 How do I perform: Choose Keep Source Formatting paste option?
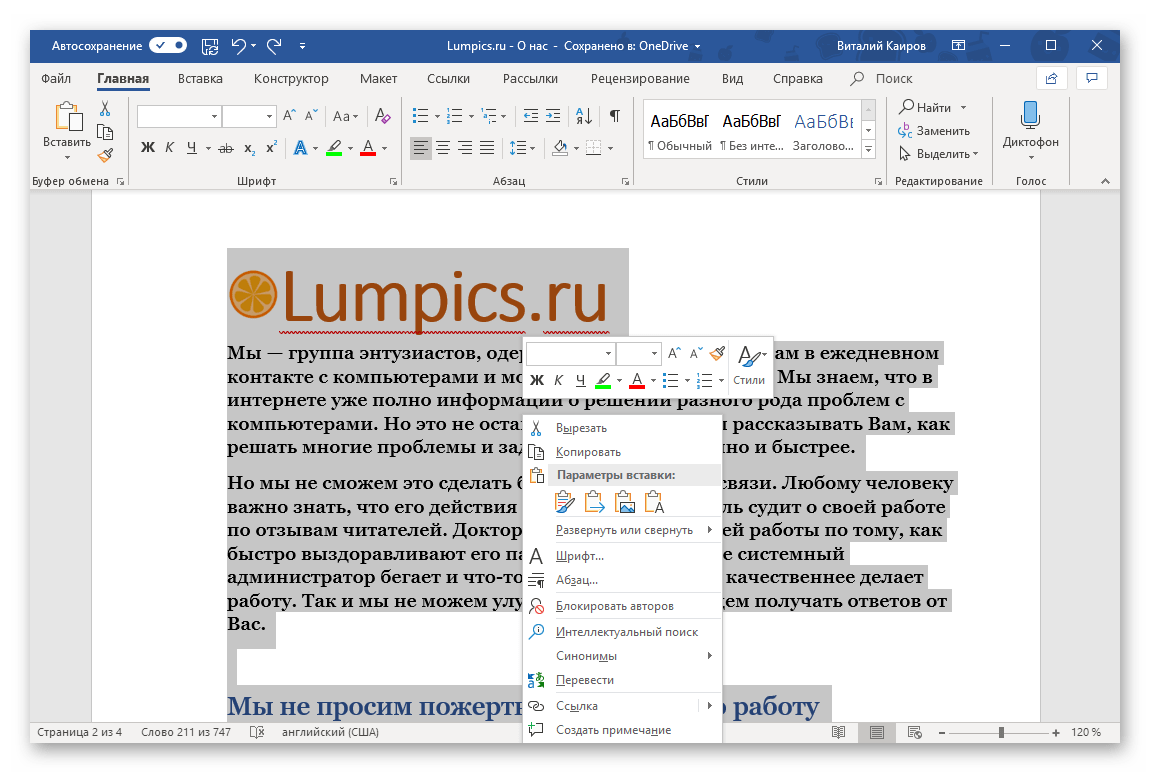(565, 502)
